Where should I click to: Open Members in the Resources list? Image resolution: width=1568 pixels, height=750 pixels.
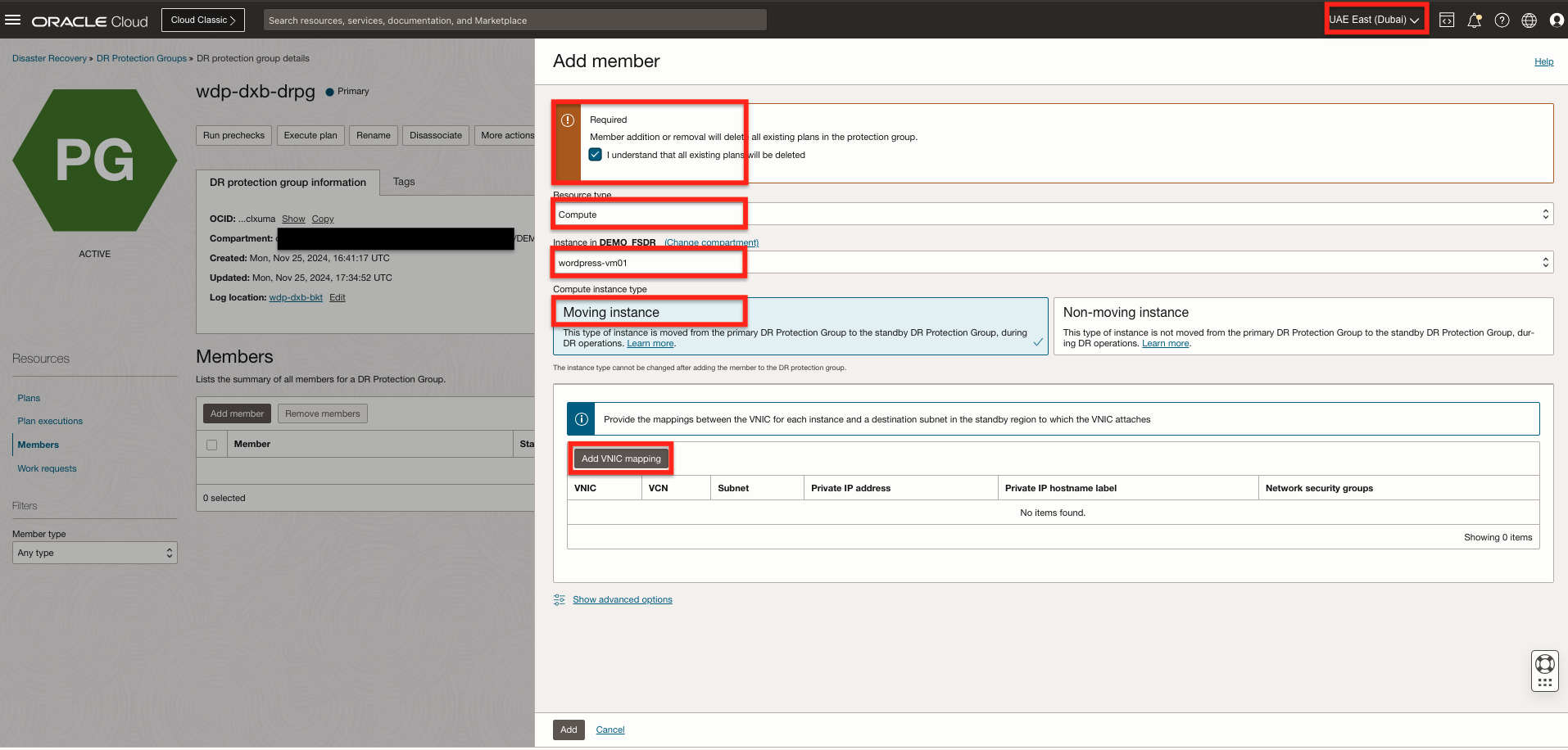39,445
